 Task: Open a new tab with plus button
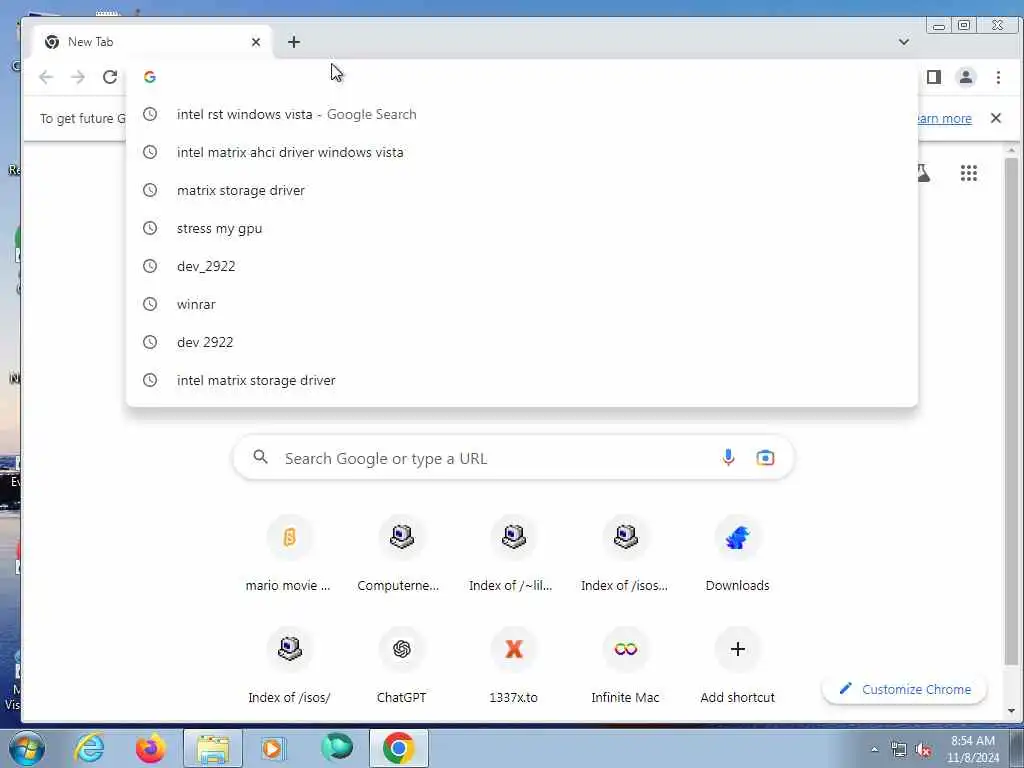[x=294, y=42]
